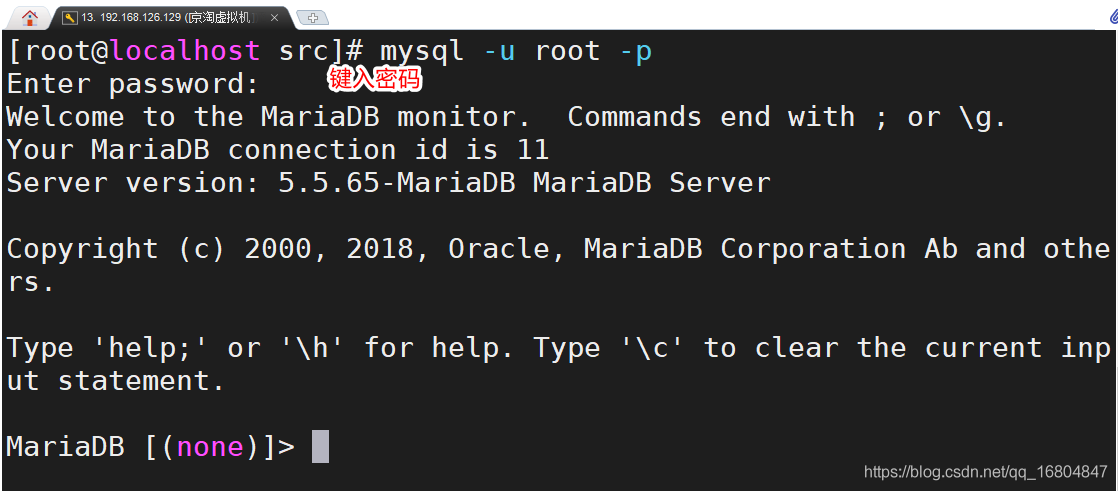Image resolution: width=1118 pixels, height=491 pixels.
Task: Click the "Enter password:" prompt text
Action: click(x=133, y=84)
